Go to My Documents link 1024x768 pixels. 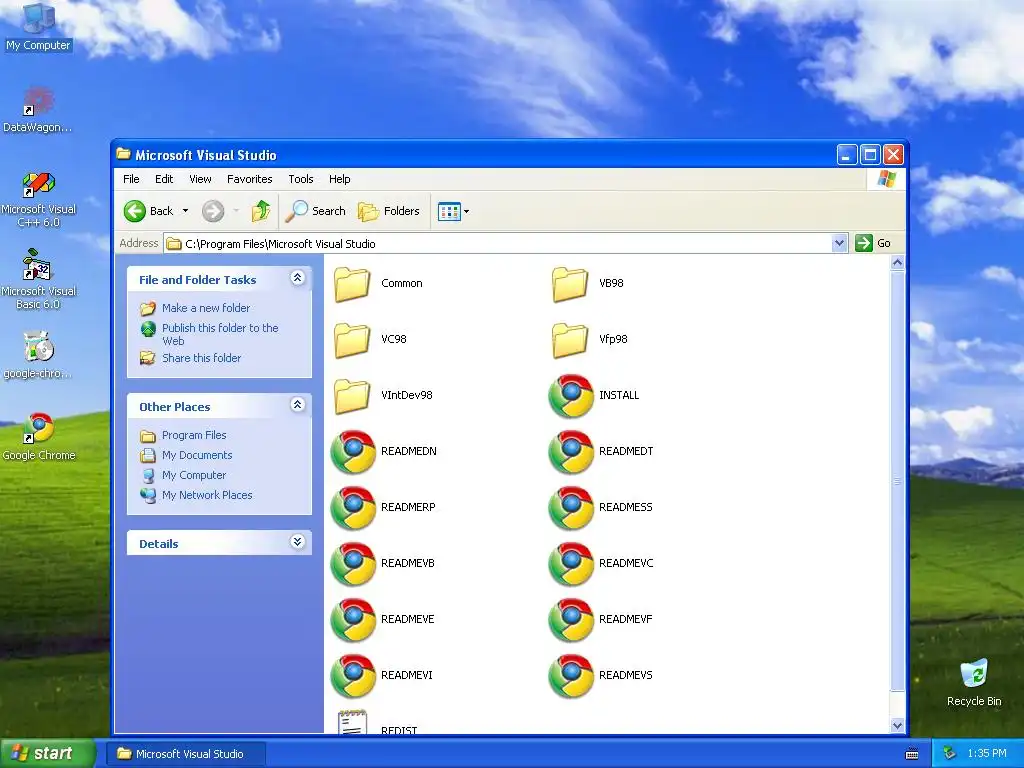(197, 455)
